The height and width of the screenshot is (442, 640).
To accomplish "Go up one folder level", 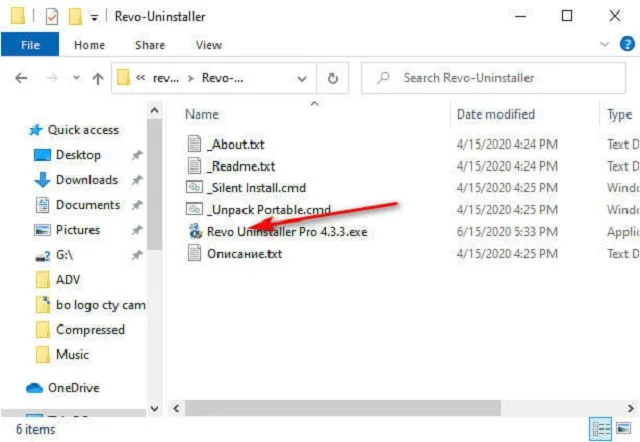I will click(x=98, y=78).
